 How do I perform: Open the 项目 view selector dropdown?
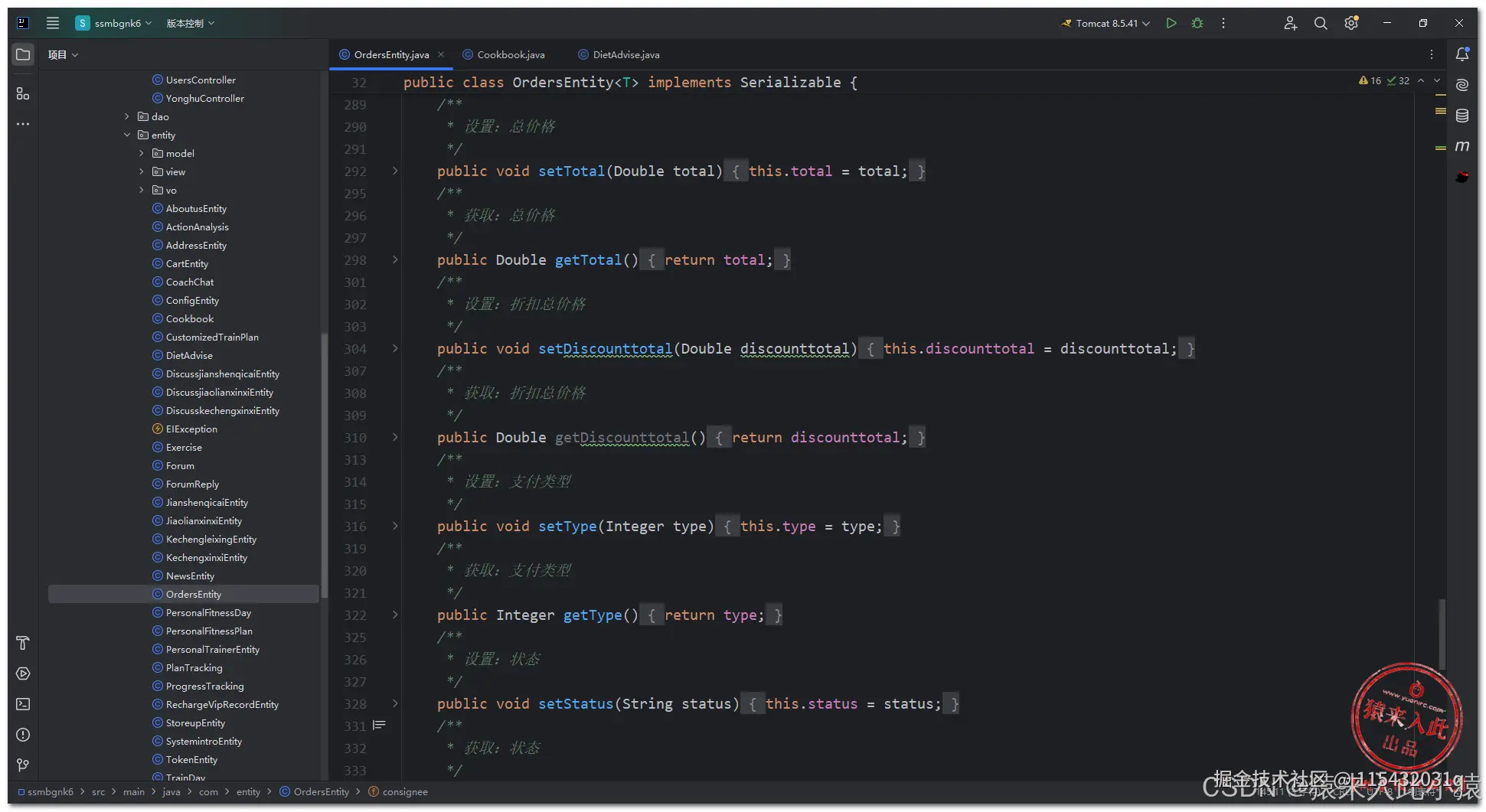coord(63,54)
